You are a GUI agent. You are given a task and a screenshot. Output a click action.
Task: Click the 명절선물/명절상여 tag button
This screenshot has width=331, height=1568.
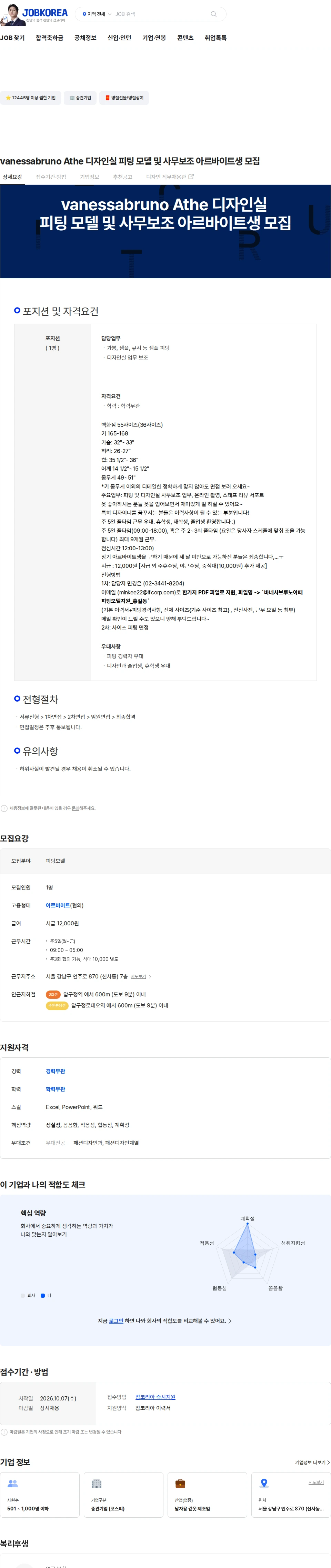pyautogui.click(x=124, y=97)
